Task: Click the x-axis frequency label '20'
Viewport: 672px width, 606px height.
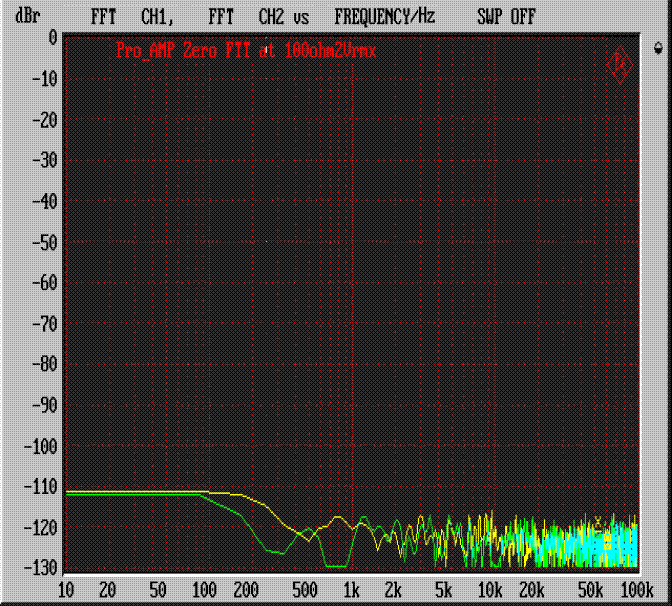Action: point(108,590)
